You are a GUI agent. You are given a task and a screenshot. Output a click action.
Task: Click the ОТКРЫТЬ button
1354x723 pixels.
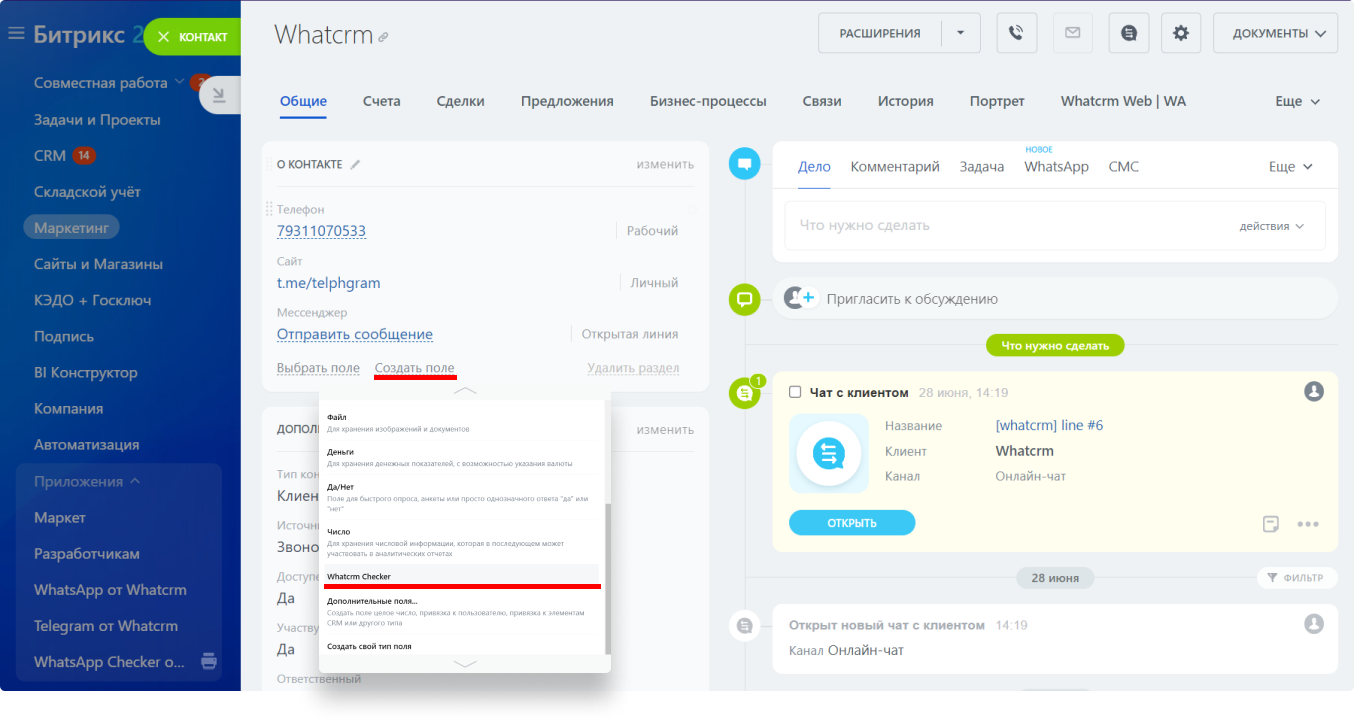[851, 523]
